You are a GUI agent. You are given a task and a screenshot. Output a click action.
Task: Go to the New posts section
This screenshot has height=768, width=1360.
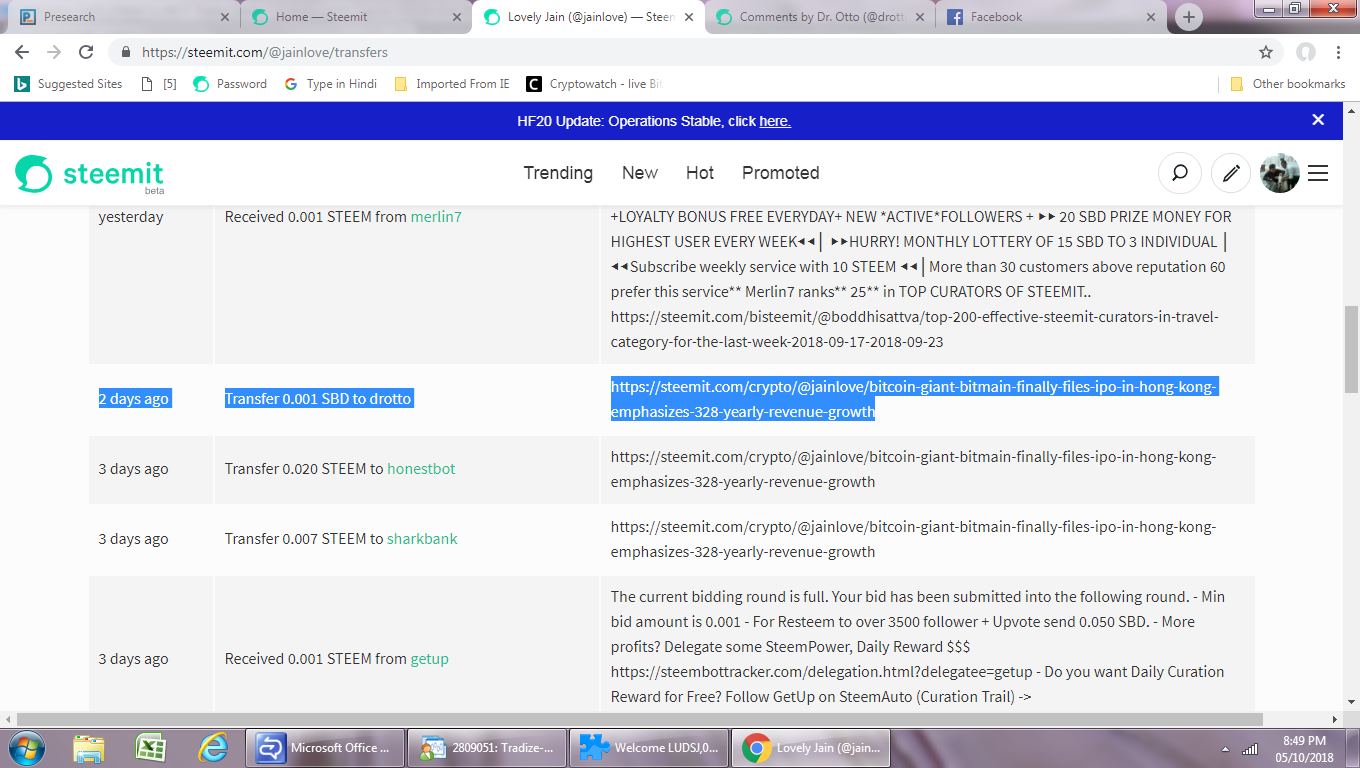[x=640, y=173]
